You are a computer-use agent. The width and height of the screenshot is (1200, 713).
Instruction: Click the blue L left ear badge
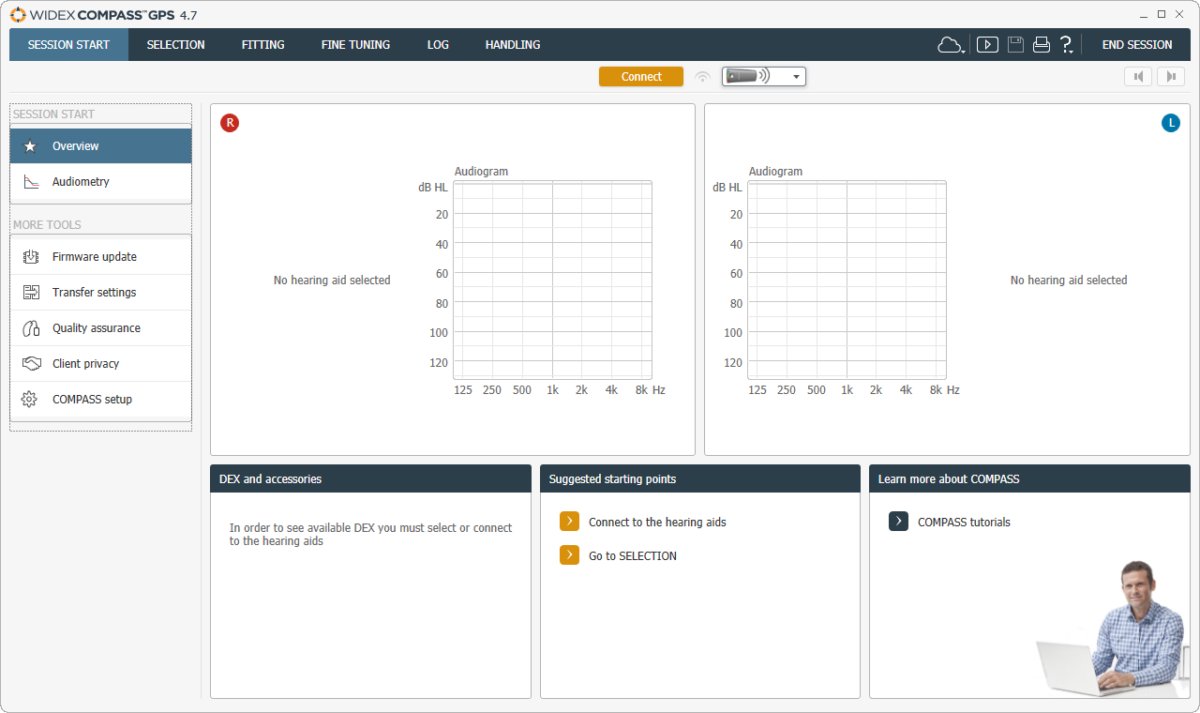click(x=1170, y=123)
